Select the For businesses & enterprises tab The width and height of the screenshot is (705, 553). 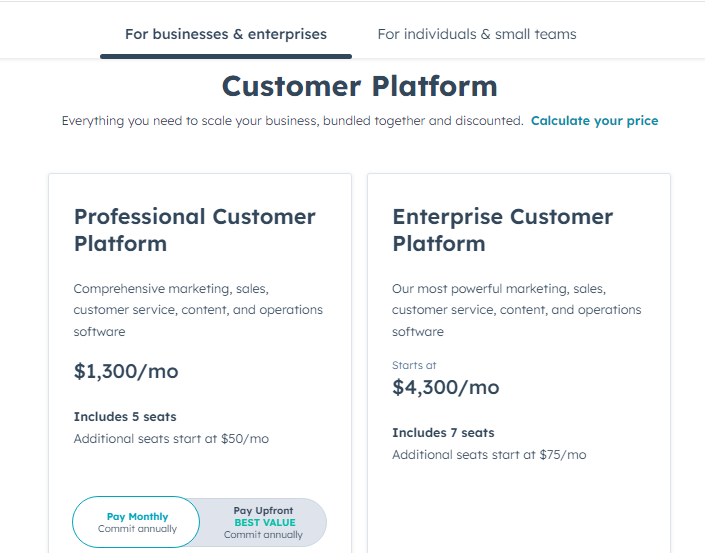[x=226, y=35]
